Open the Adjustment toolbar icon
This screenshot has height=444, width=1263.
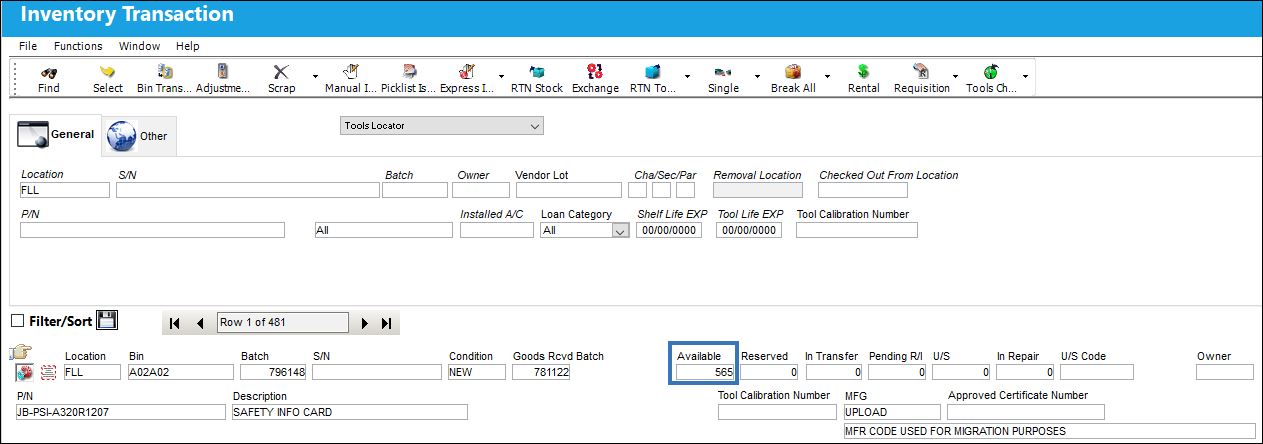(x=223, y=72)
